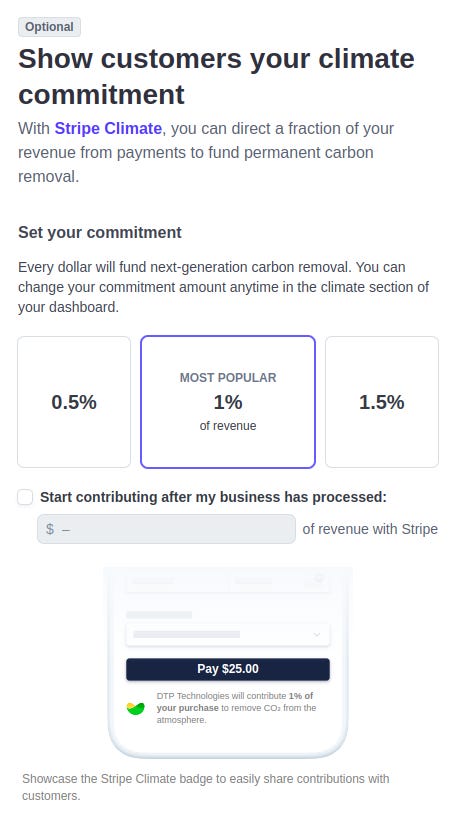Click the Start contributing checkbox label text
This screenshot has height=822, width=456.
[213, 497]
